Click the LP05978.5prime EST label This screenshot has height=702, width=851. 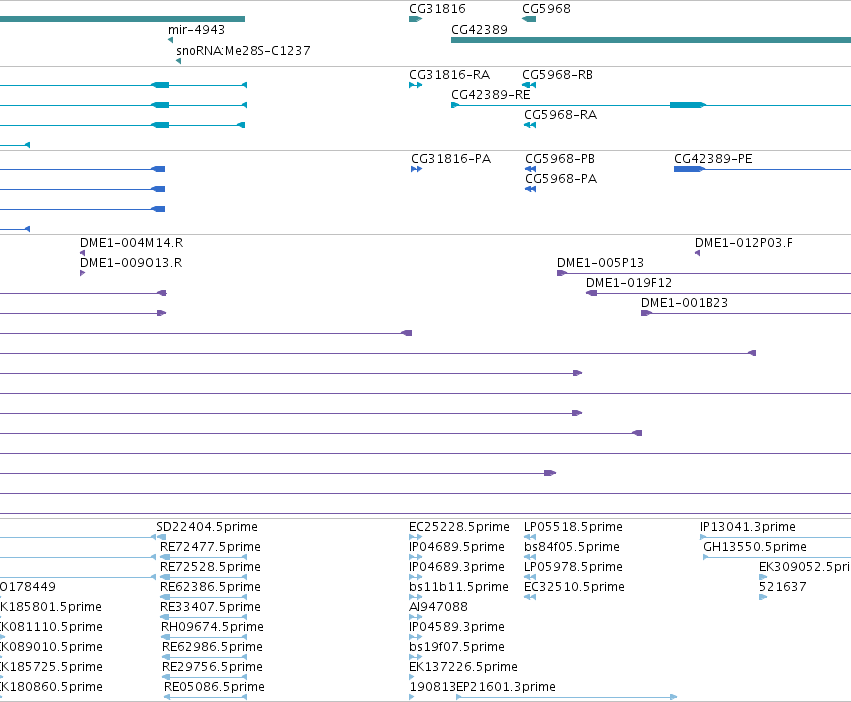[x=573, y=567]
